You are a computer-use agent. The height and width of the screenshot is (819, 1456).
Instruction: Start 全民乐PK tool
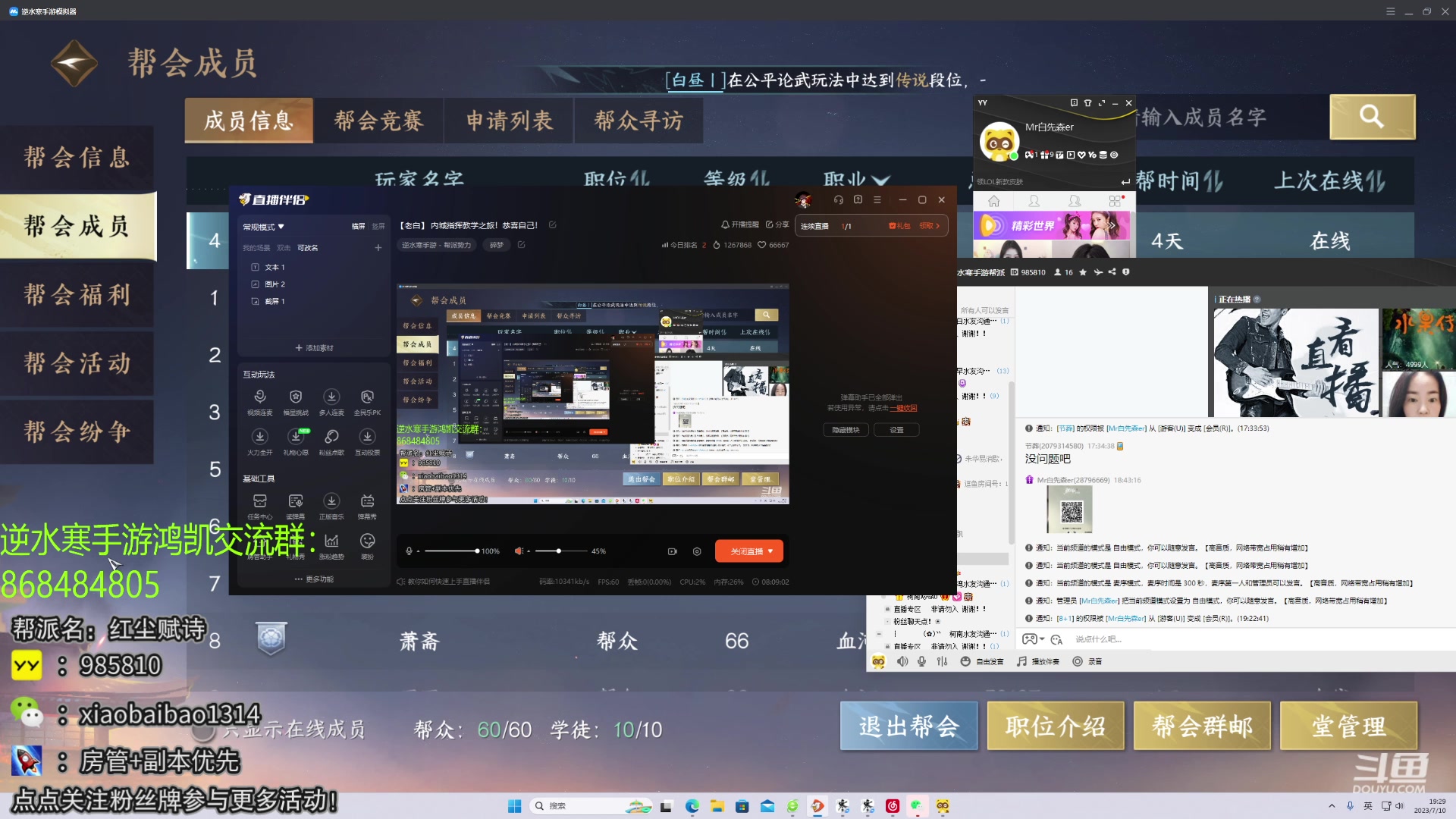[367, 402]
